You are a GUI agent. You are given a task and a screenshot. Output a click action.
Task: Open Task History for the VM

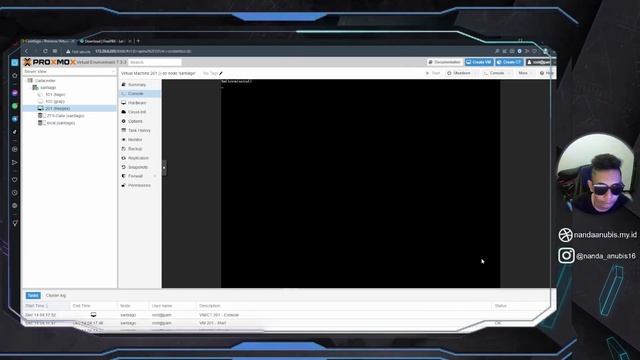139,130
